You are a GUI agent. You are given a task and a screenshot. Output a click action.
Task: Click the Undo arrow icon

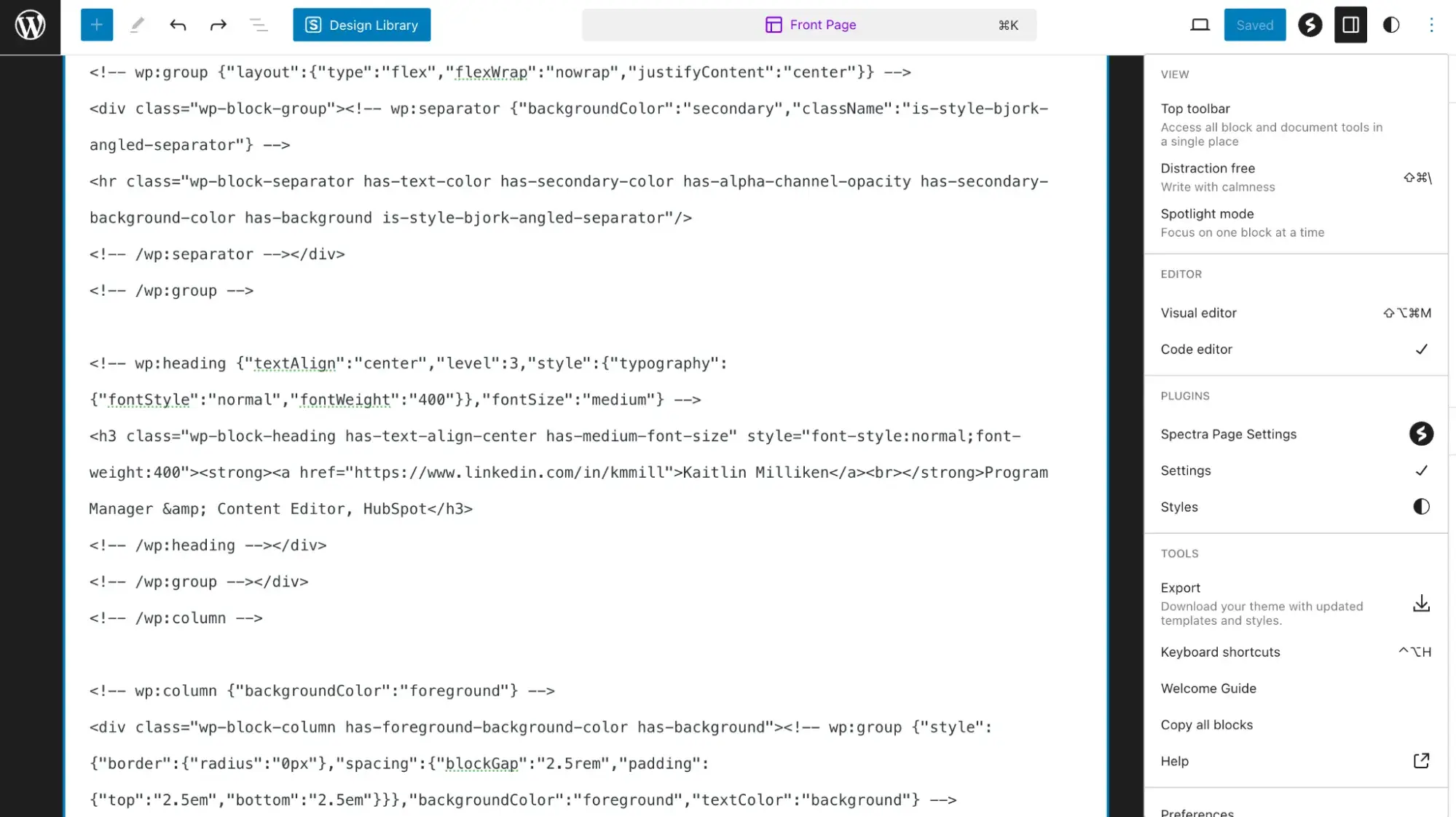tap(177, 25)
